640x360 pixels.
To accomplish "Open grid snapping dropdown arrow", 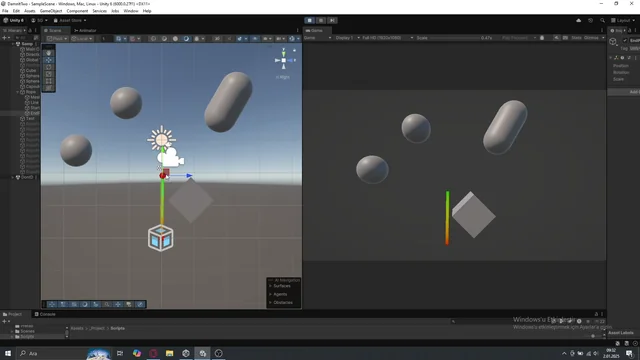I will coord(125,39).
